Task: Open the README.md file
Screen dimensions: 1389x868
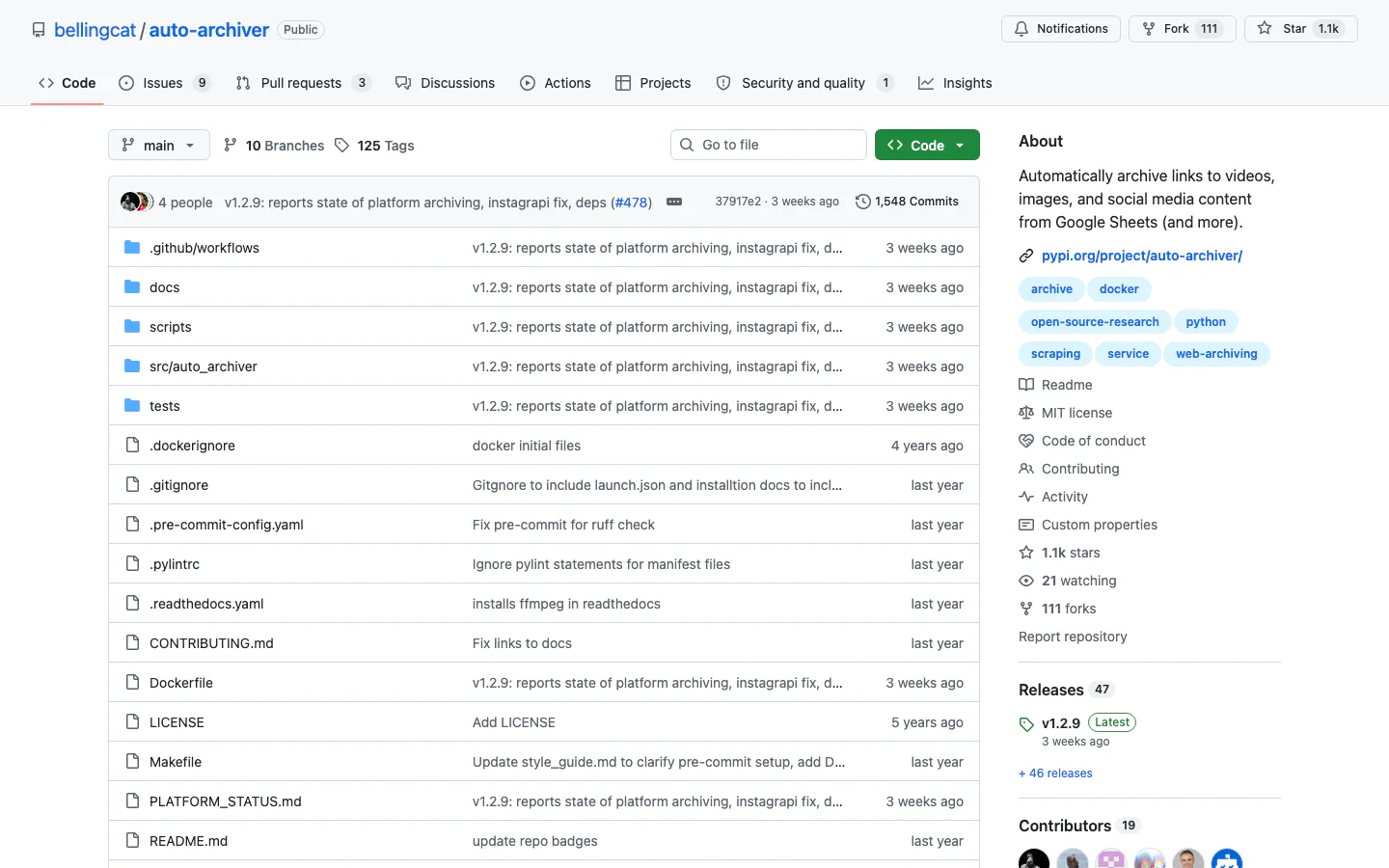Action: tap(189, 841)
